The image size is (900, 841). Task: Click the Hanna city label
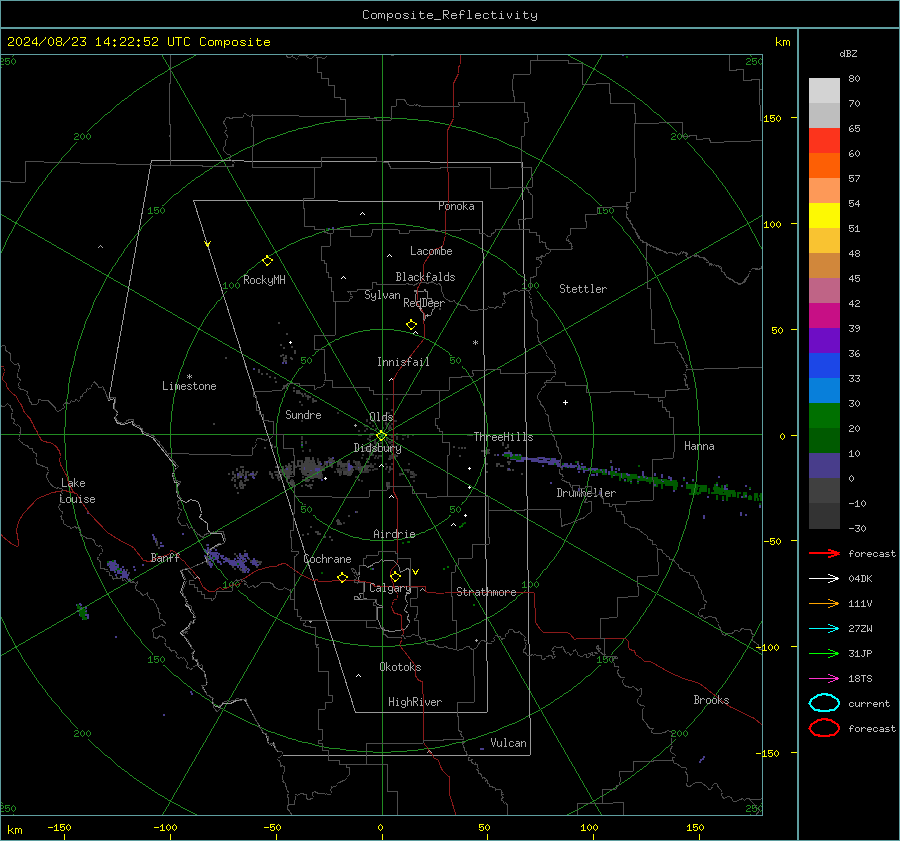tap(699, 446)
